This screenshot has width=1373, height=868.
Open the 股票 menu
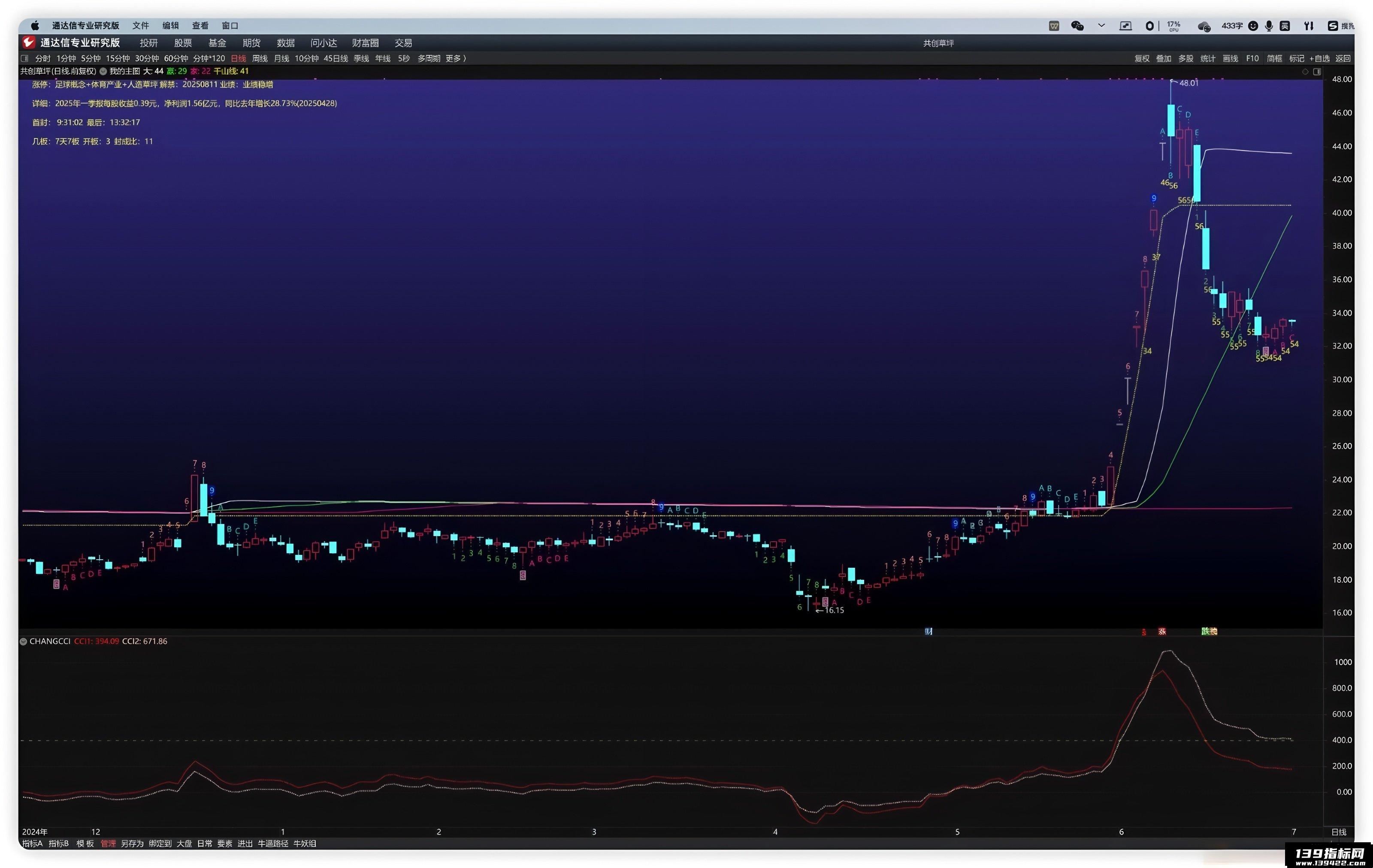click(183, 43)
